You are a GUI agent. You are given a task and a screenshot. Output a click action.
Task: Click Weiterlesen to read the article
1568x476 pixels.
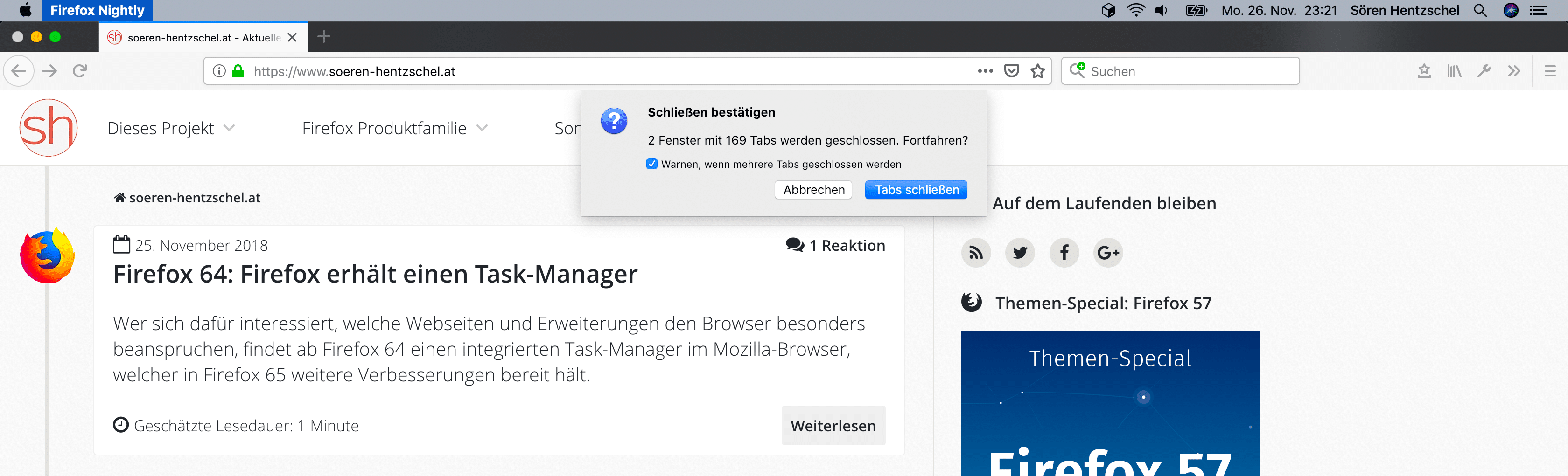(833, 426)
